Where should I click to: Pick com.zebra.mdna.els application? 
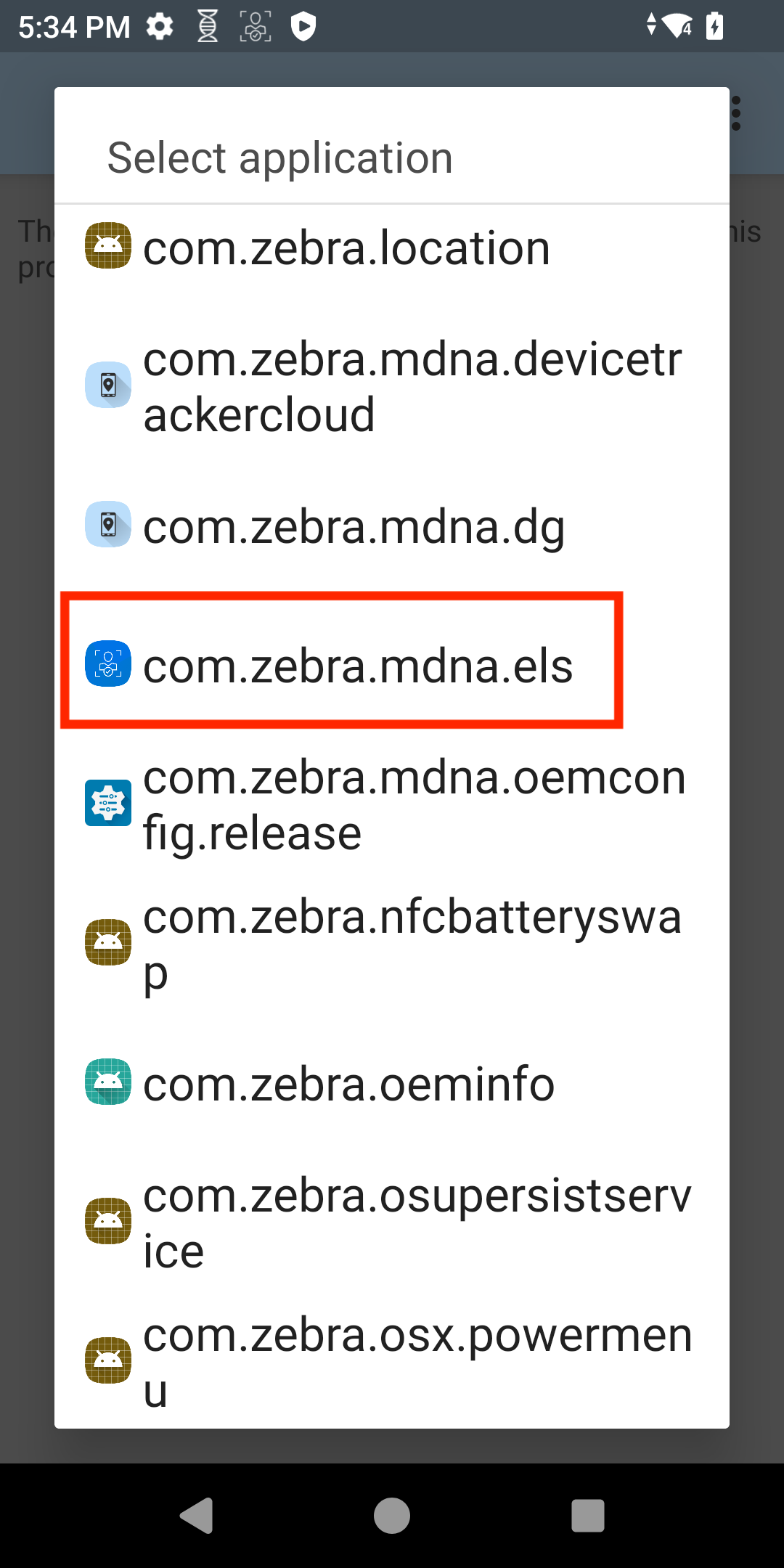tap(358, 666)
